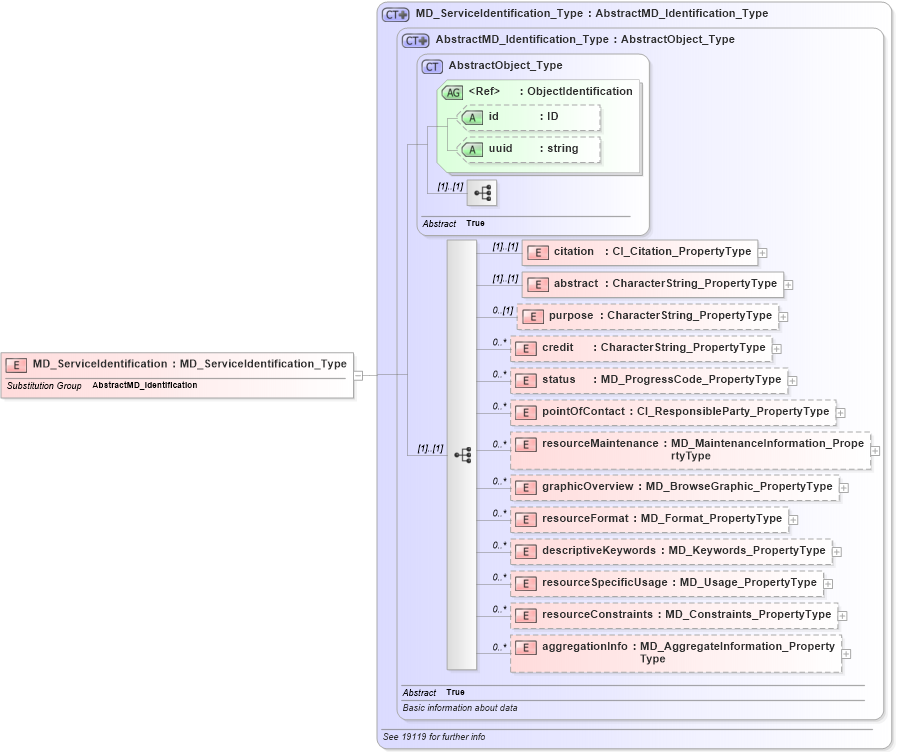897x752 pixels.
Task: Select the sequence compositor icon before citation
Action: [462, 454]
